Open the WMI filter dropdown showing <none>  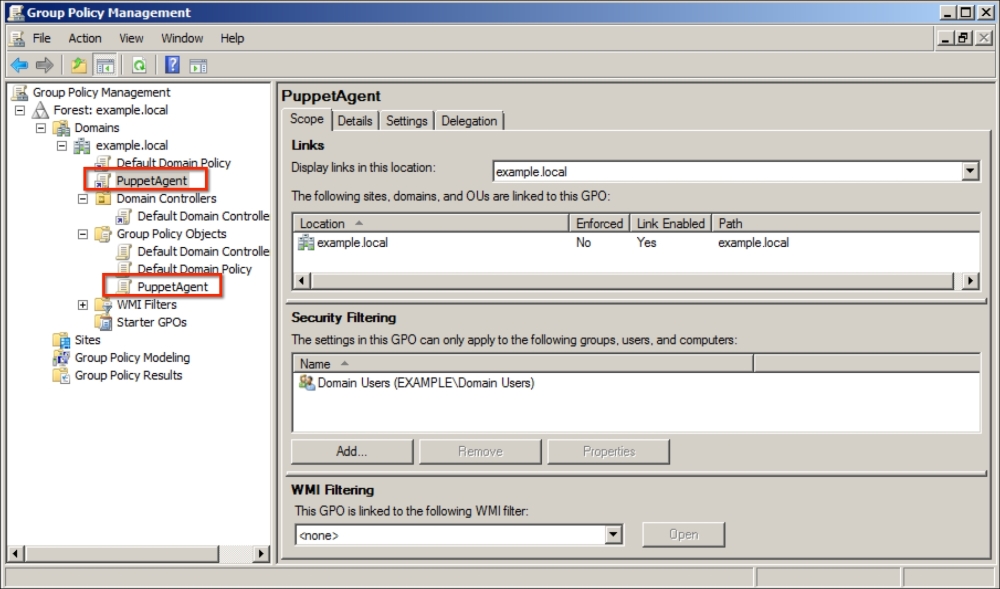click(614, 535)
